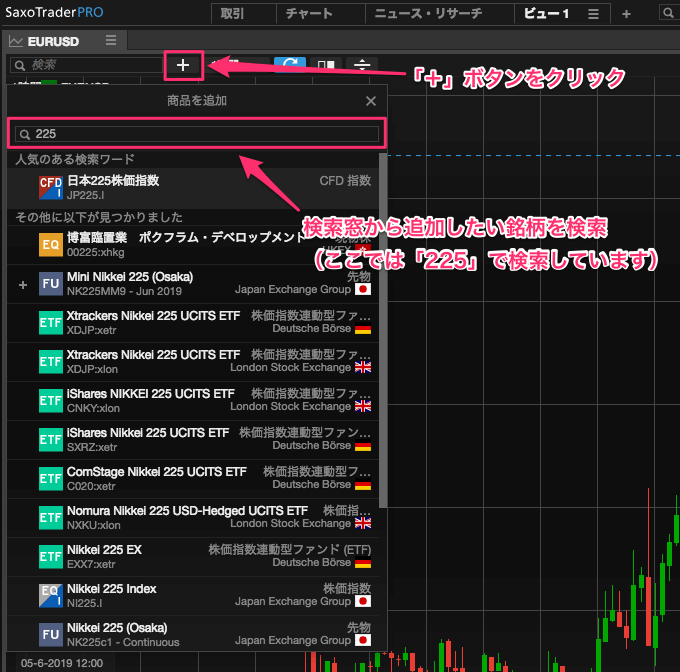Click the SaxoTraderPRO logo
The image size is (680, 672).
[54, 12]
